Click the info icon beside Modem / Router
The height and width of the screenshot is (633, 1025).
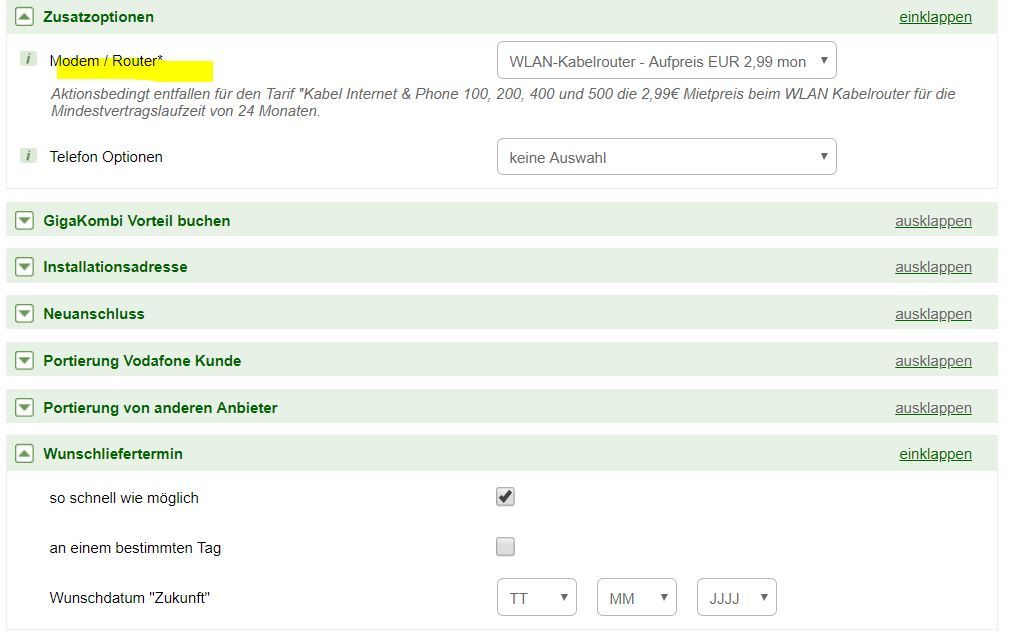pyautogui.click(x=29, y=60)
